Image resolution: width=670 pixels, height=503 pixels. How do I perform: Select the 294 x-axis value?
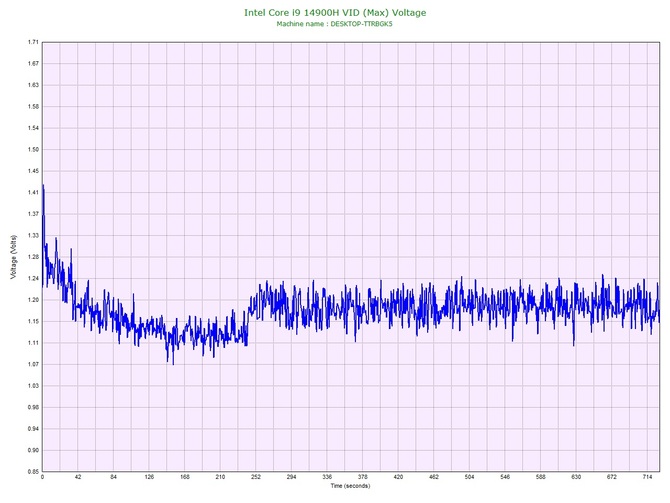[291, 477]
